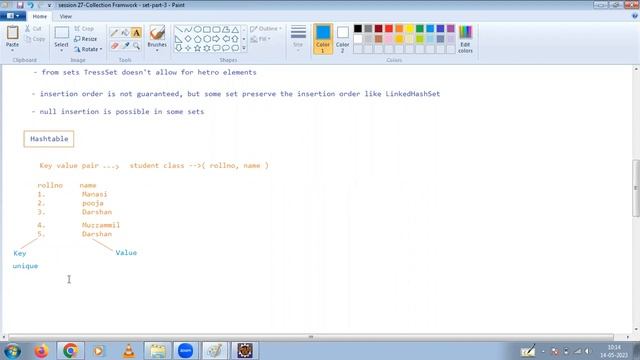Select the Eraser tool
The image size is (640, 360).
(x=114, y=46)
